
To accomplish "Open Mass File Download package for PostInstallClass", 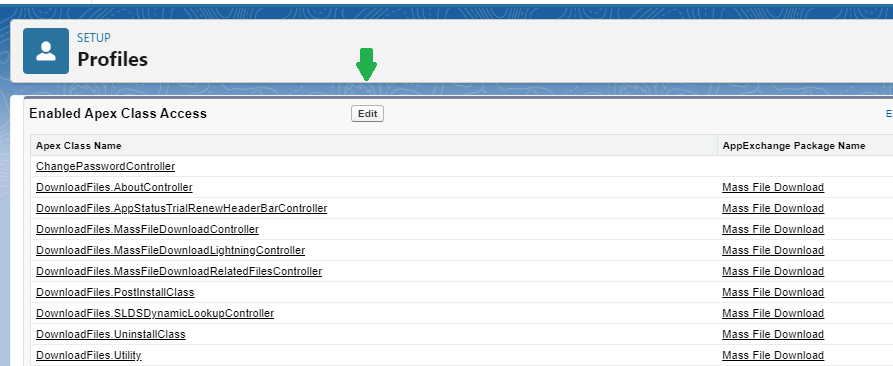I will 773,293.
